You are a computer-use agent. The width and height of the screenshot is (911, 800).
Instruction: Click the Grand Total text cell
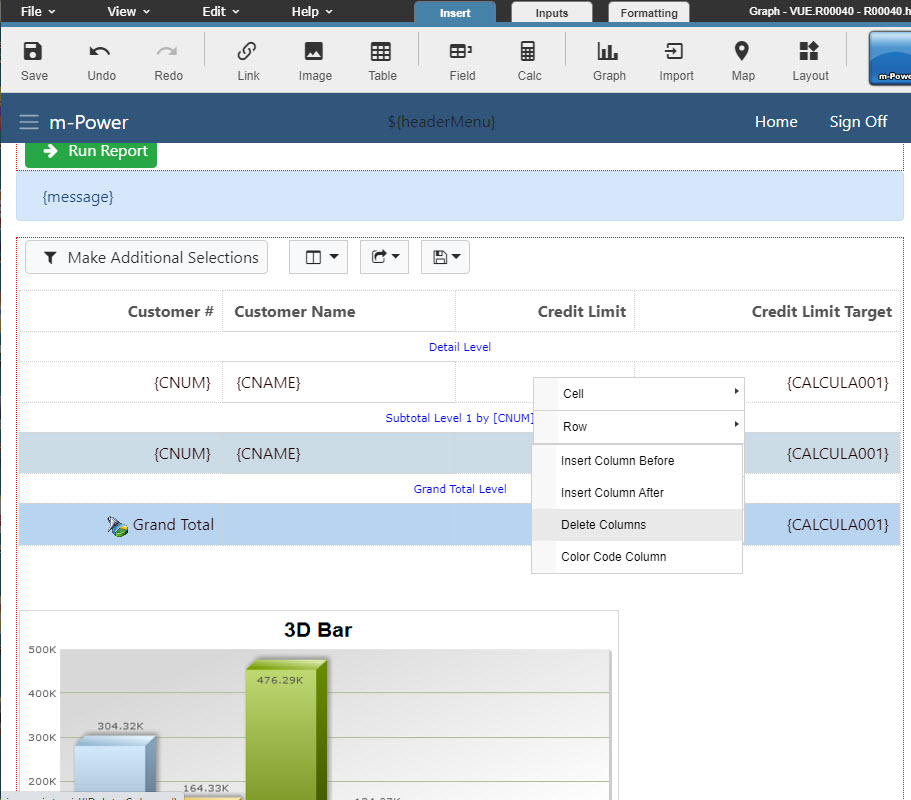[173, 525]
